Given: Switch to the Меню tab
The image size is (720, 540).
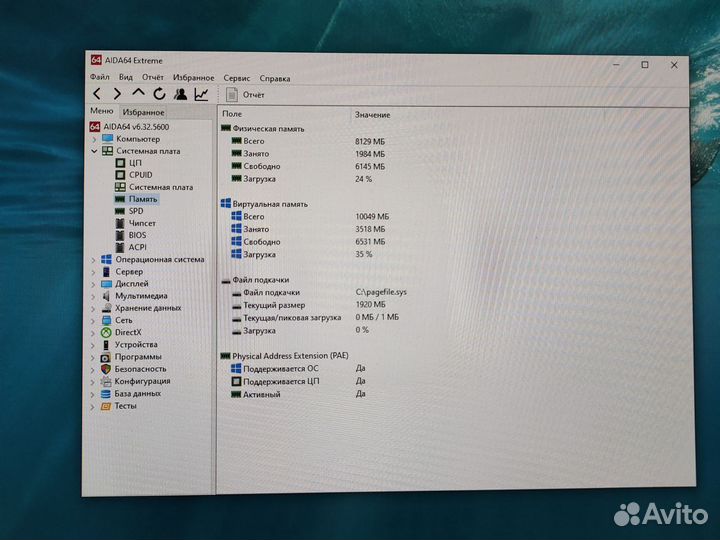Looking at the screenshot, I should tap(101, 111).
